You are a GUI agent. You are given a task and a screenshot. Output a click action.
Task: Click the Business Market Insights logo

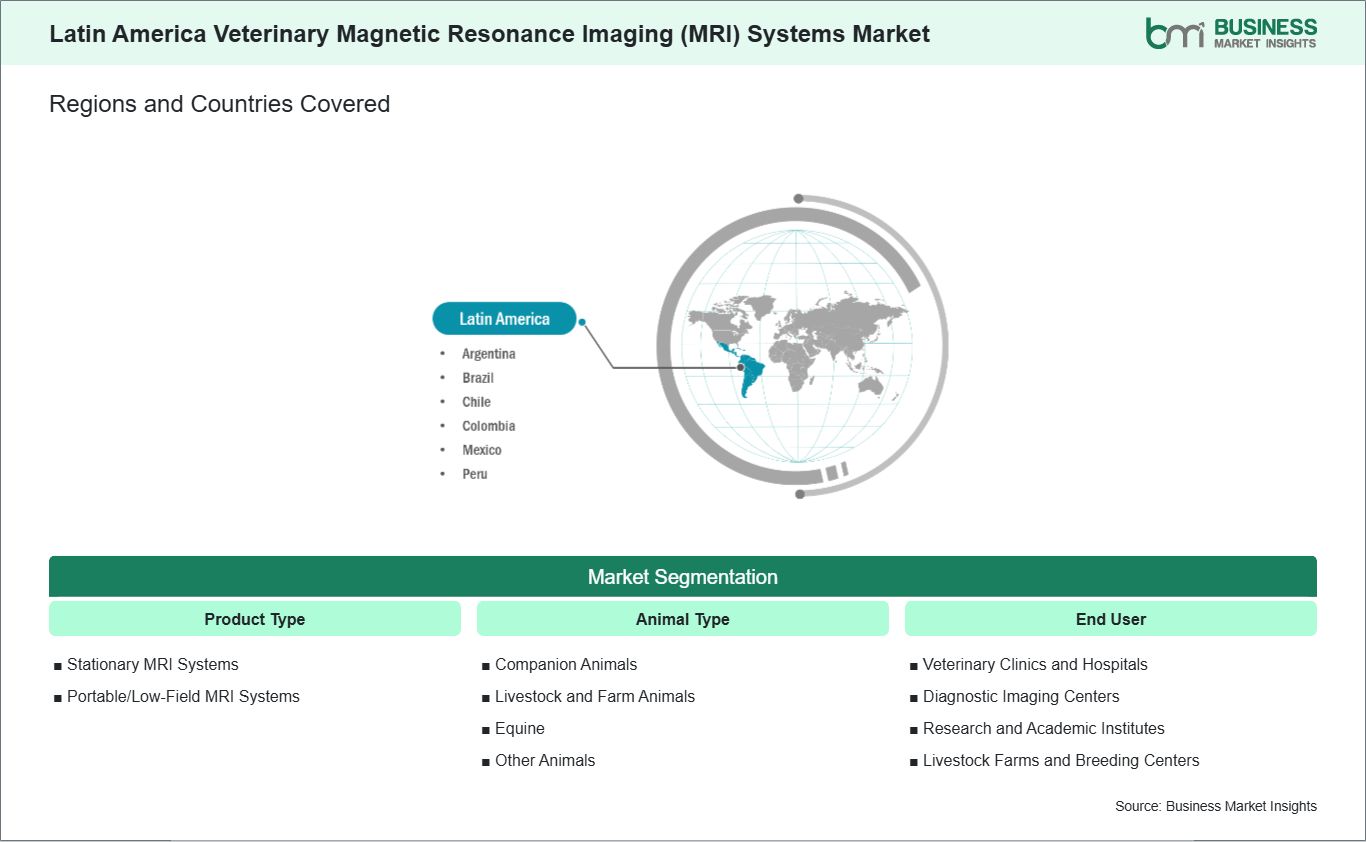click(x=1231, y=33)
